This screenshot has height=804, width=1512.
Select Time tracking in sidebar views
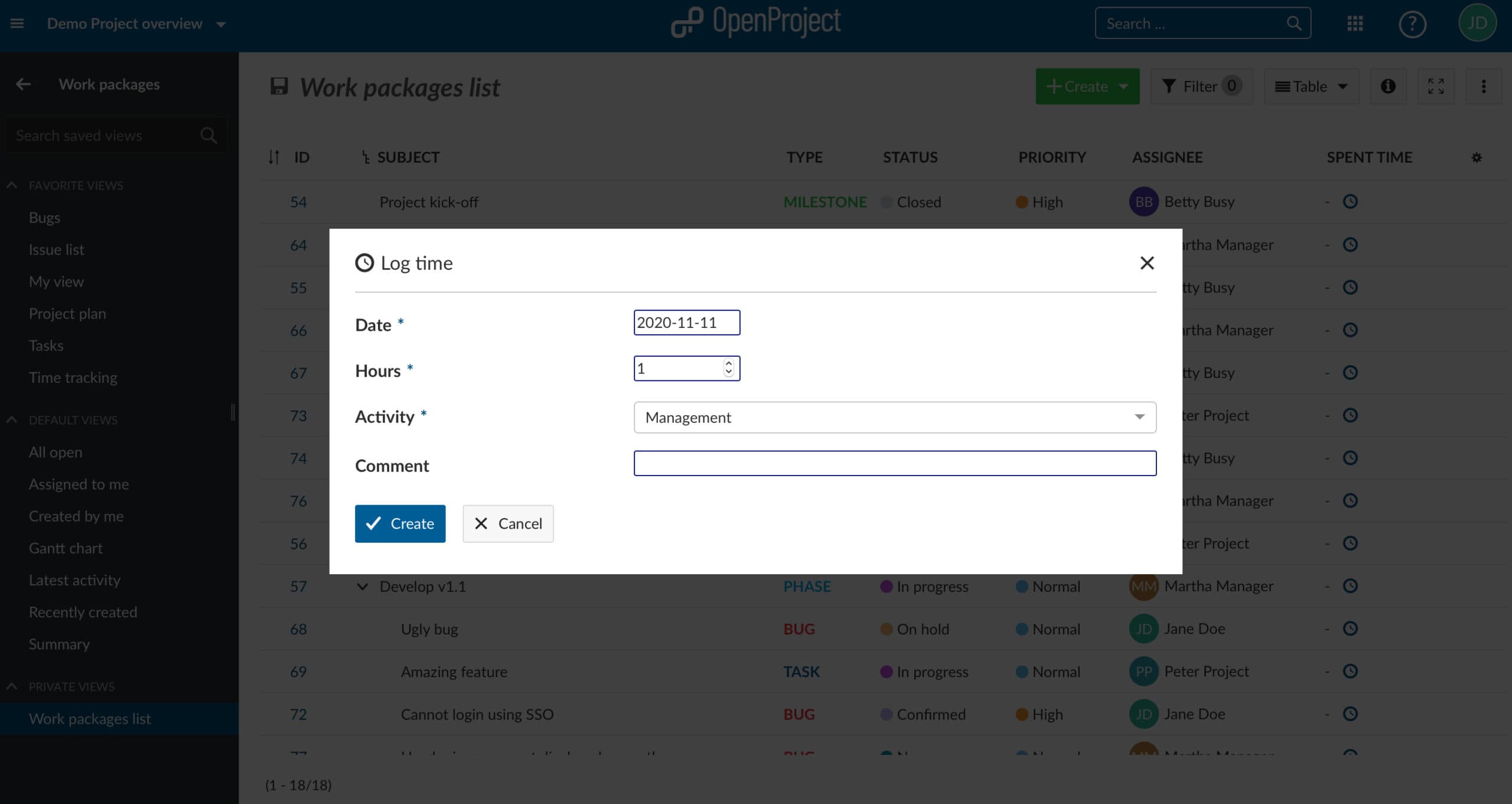(73, 377)
